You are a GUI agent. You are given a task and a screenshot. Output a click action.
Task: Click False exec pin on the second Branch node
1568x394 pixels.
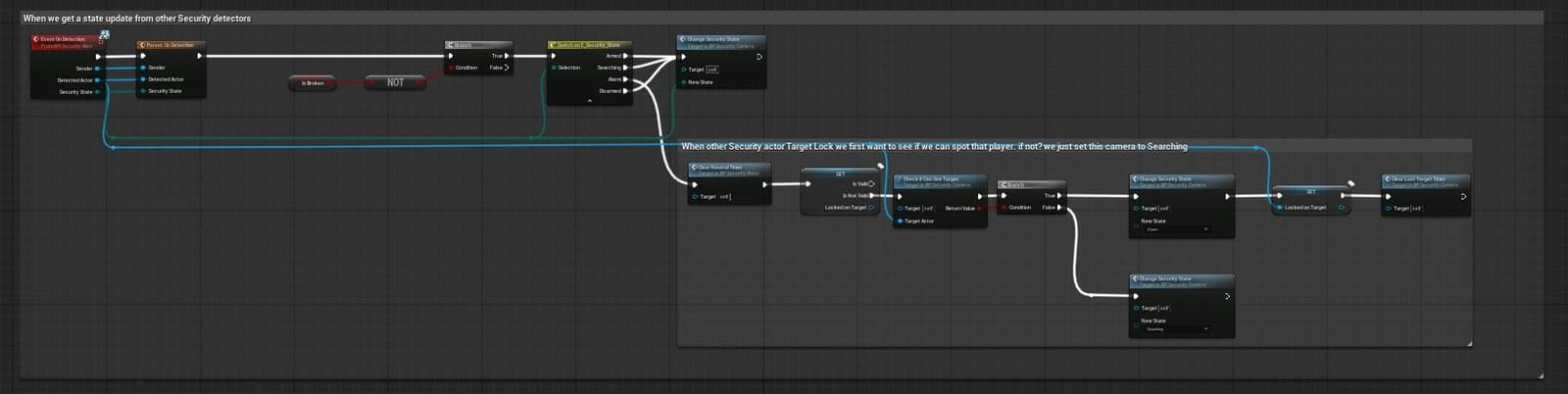tap(1059, 208)
